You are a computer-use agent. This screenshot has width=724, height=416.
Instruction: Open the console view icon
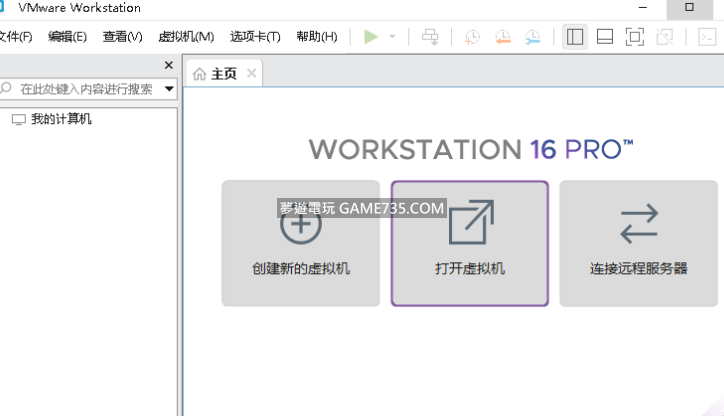pyautogui.click(x=706, y=37)
